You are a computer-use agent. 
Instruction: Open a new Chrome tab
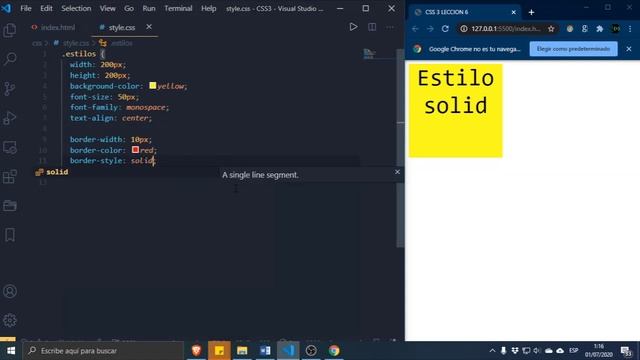tap(531, 12)
